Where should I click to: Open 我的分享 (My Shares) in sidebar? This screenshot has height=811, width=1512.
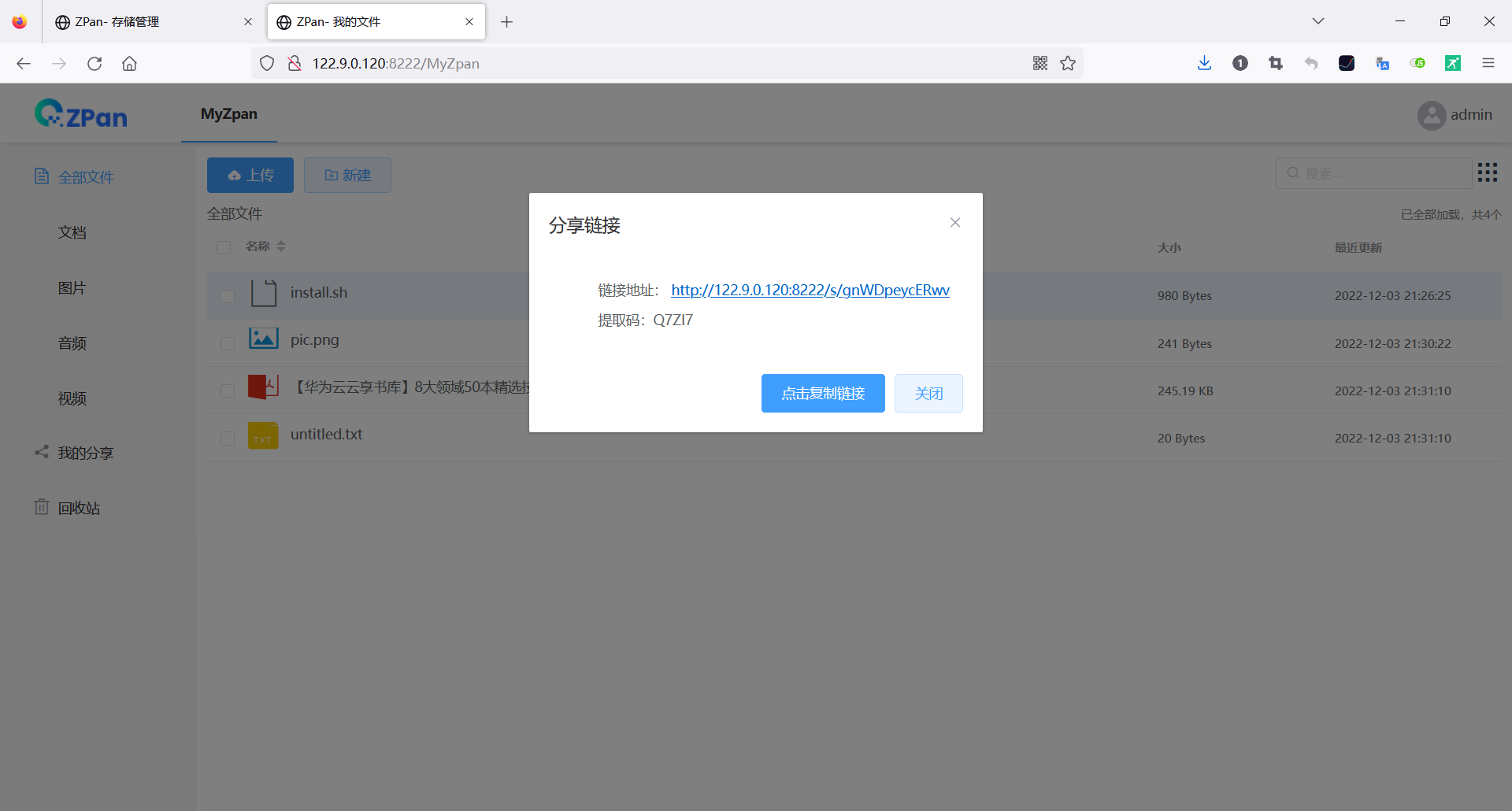pos(87,452)
